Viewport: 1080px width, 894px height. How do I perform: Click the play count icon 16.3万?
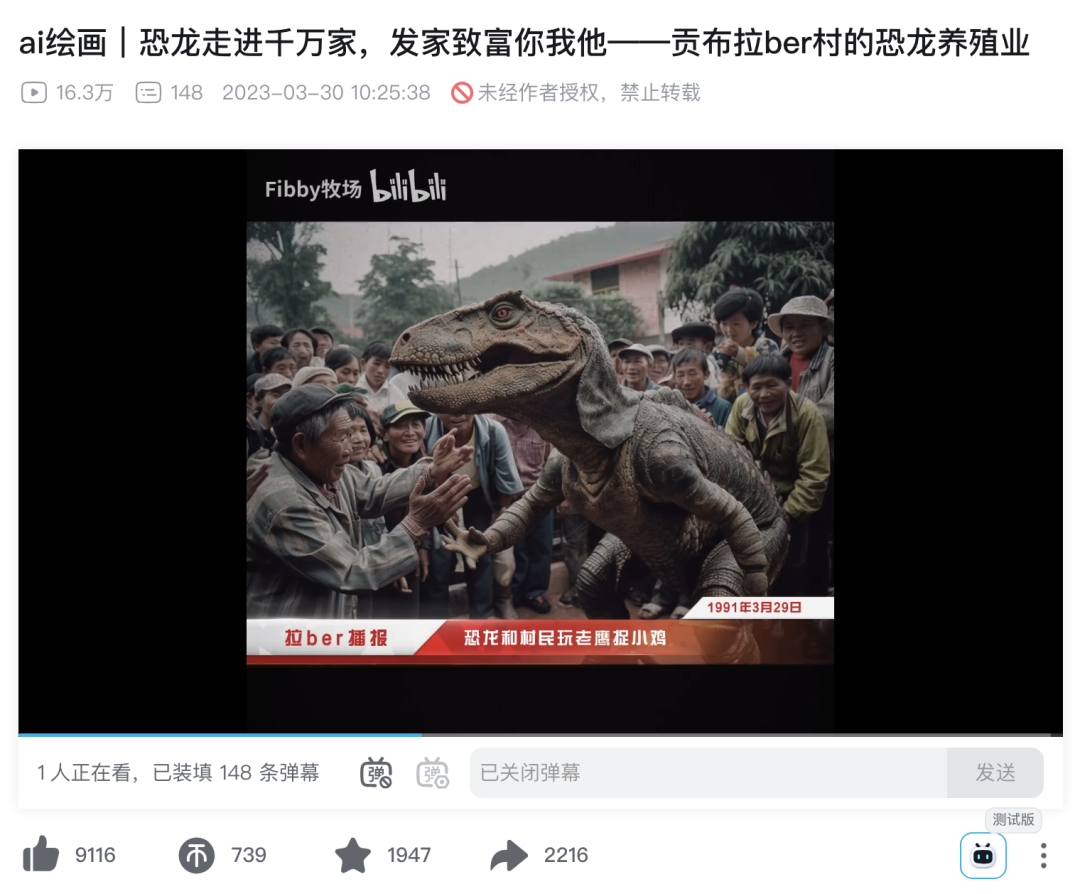(x=34, y=92)
